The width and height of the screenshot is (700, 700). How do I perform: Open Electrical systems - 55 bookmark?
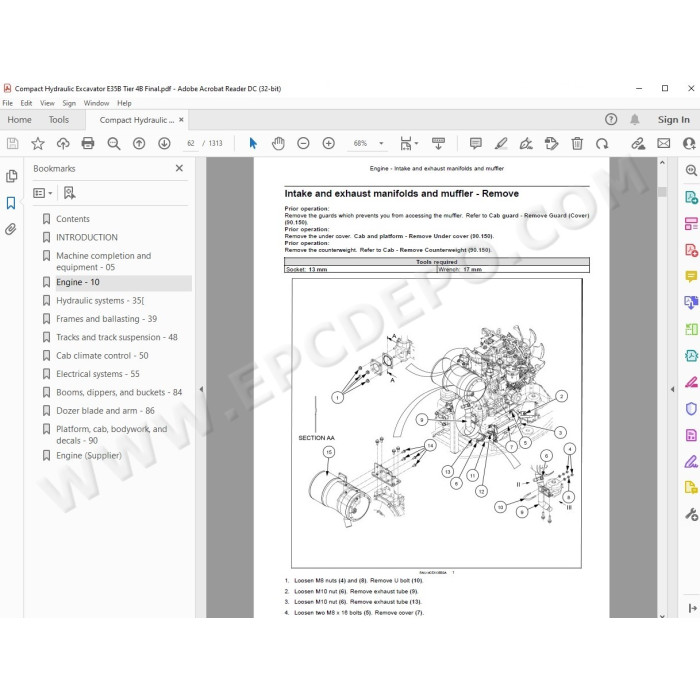point(97,374)
